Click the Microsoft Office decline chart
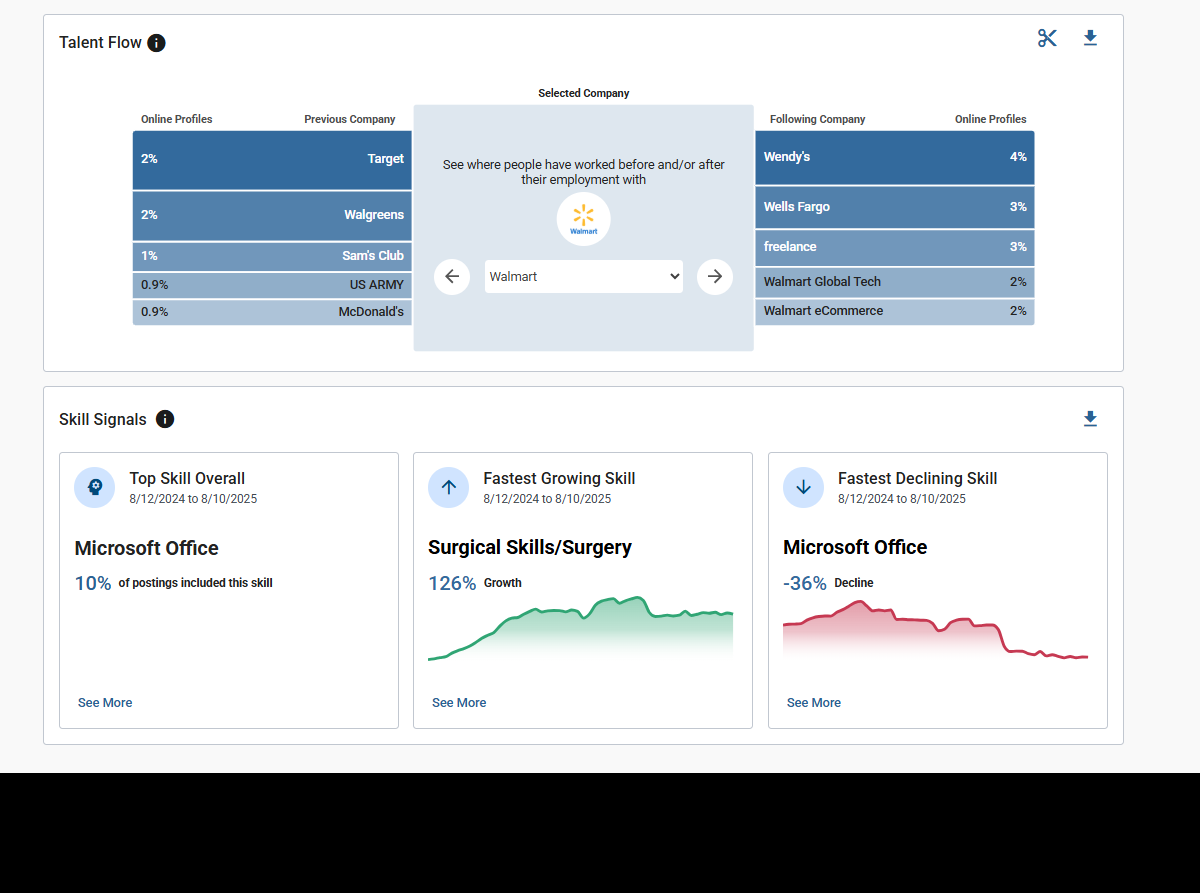 [935, 630]
